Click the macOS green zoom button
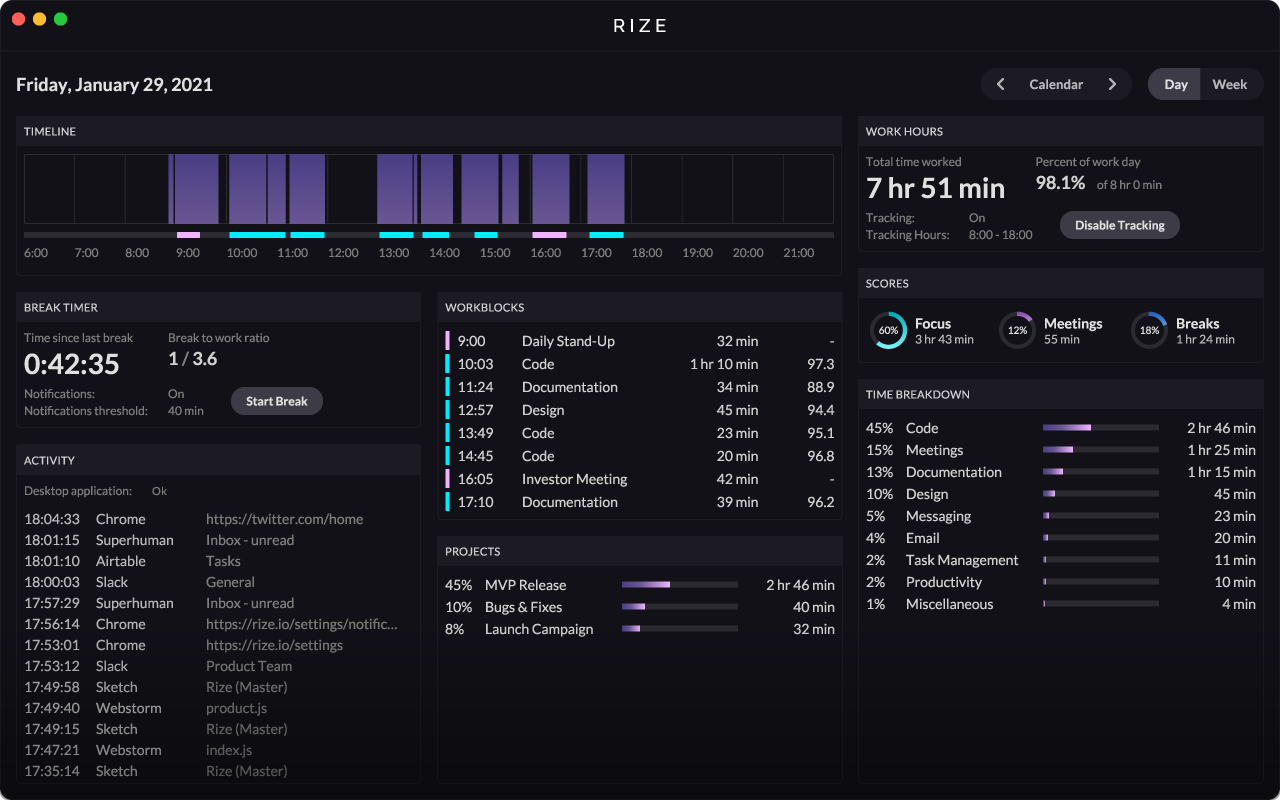1280x800 pixels. (60, 18)
